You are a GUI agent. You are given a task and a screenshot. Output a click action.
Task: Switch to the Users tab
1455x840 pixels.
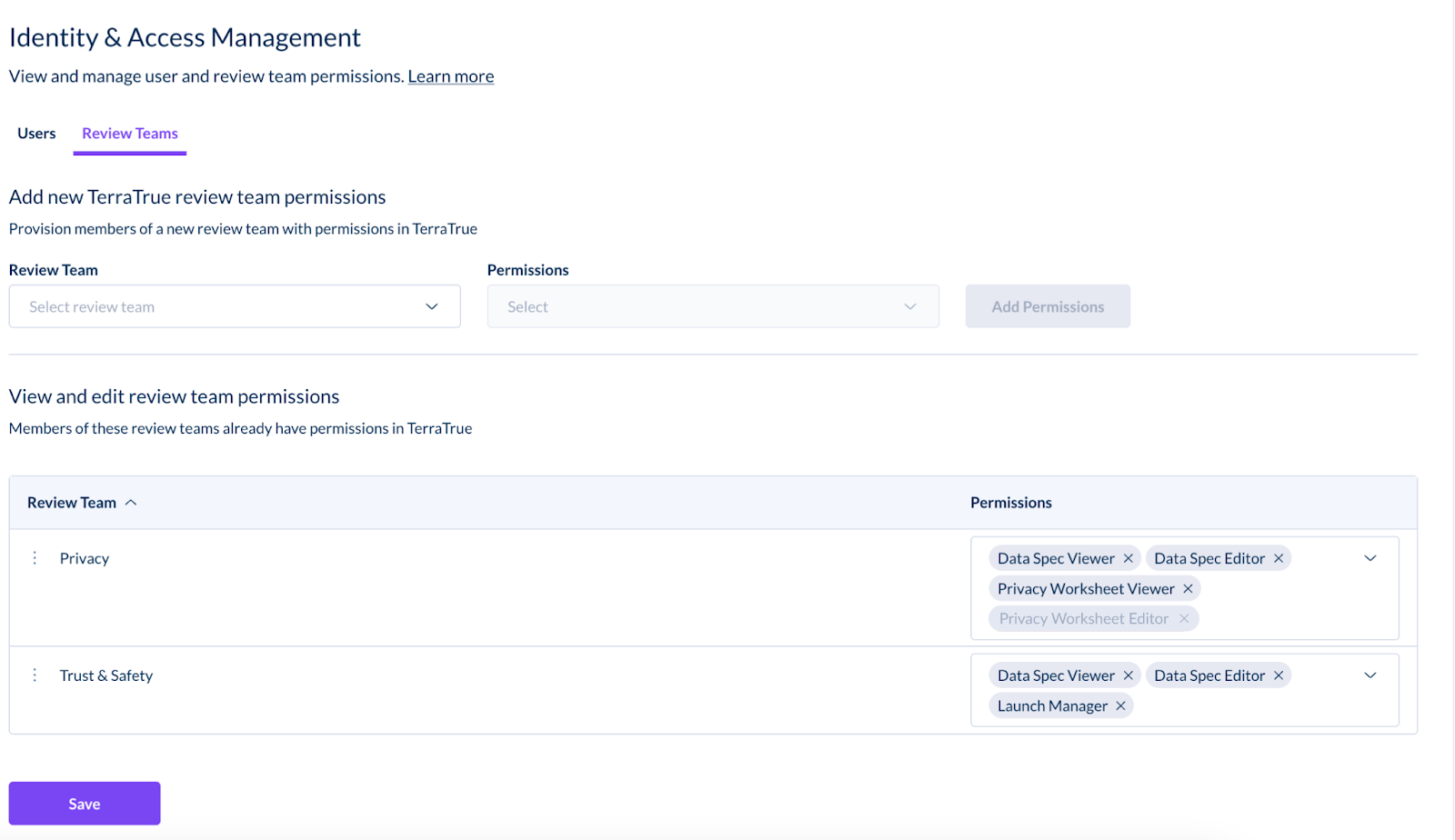coord(36,134)
